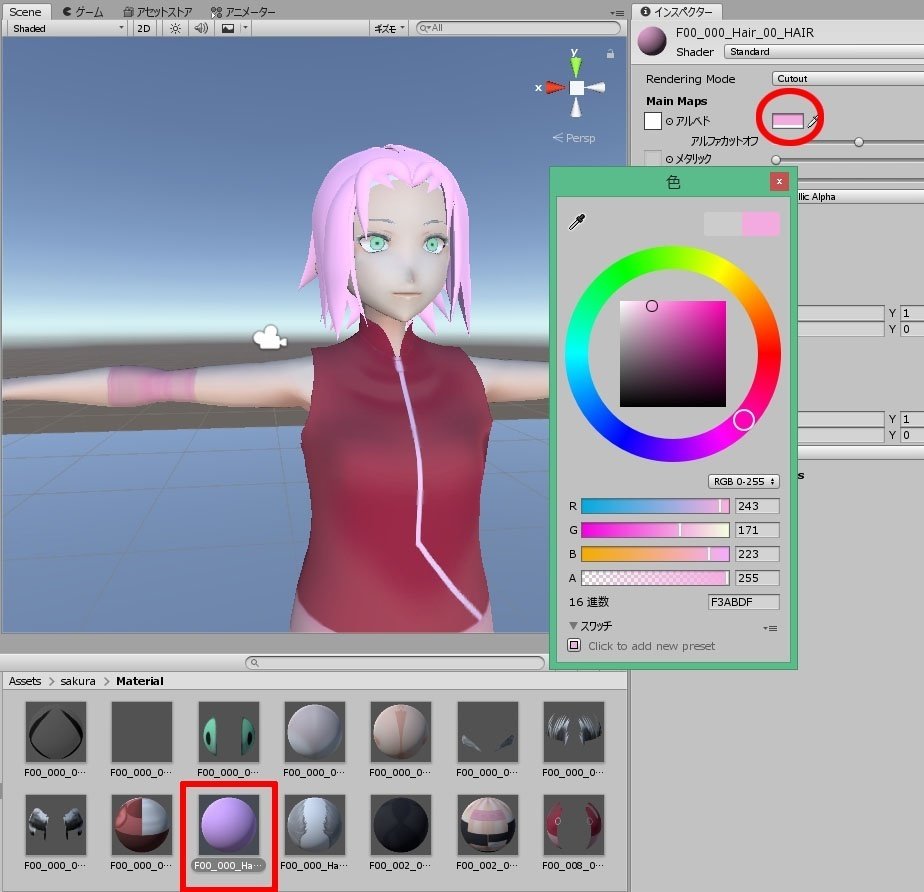Select the grey-white F00_000_Ha material

[x=315, y=825]
